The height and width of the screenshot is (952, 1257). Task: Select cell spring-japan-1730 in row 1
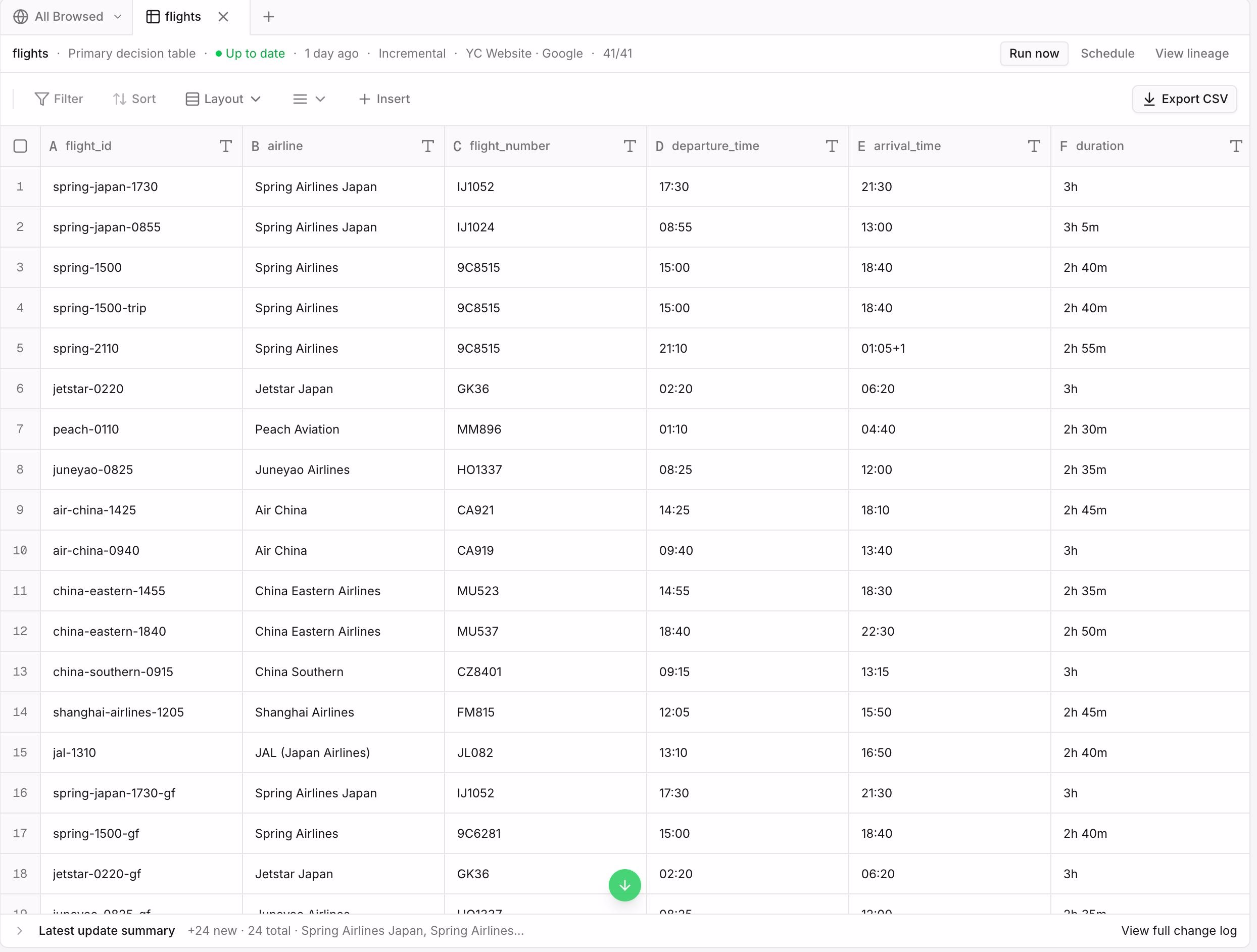[x=141, y=187]
